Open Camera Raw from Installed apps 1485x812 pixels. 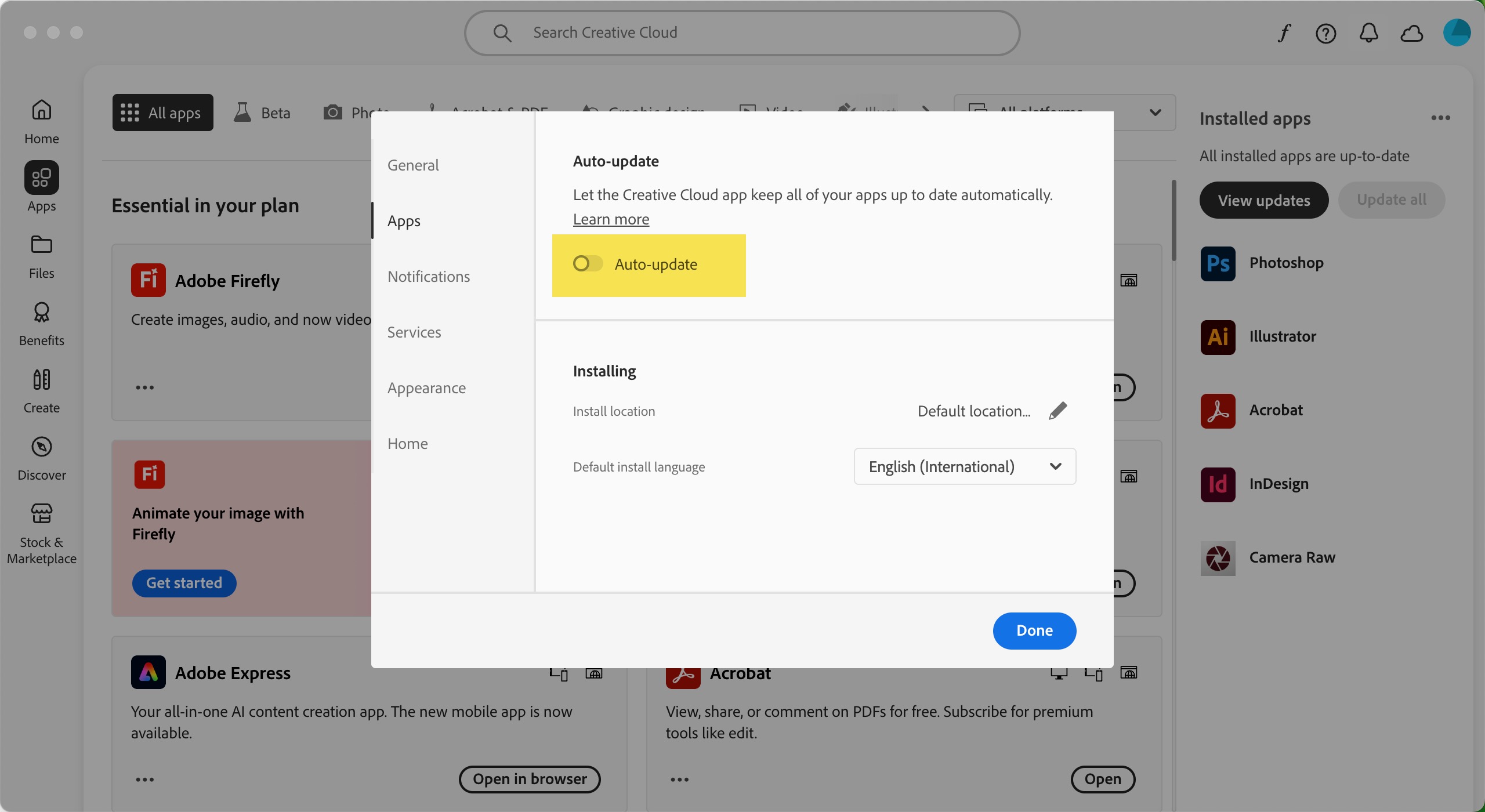click(1268, 558)
